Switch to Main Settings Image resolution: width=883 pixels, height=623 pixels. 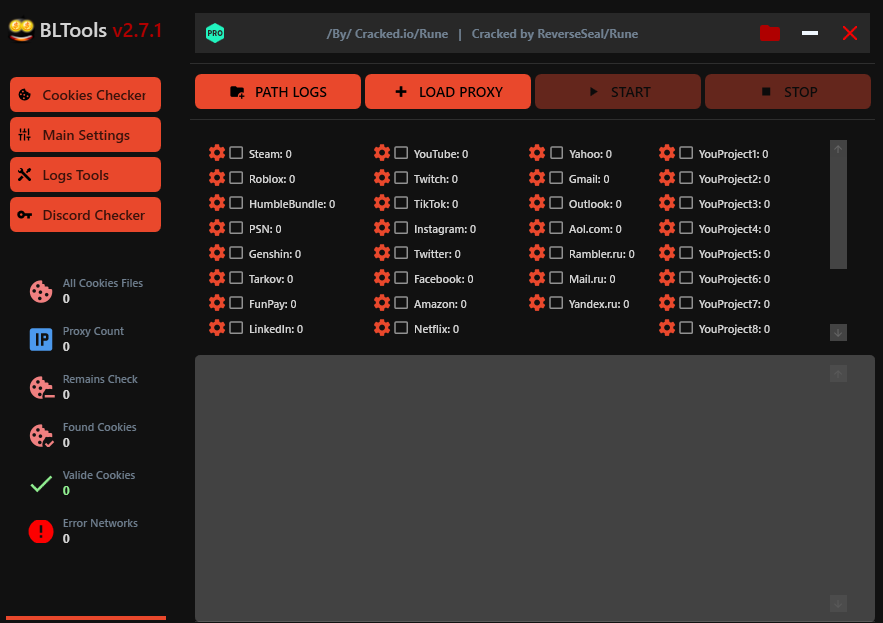pos(85,135)
